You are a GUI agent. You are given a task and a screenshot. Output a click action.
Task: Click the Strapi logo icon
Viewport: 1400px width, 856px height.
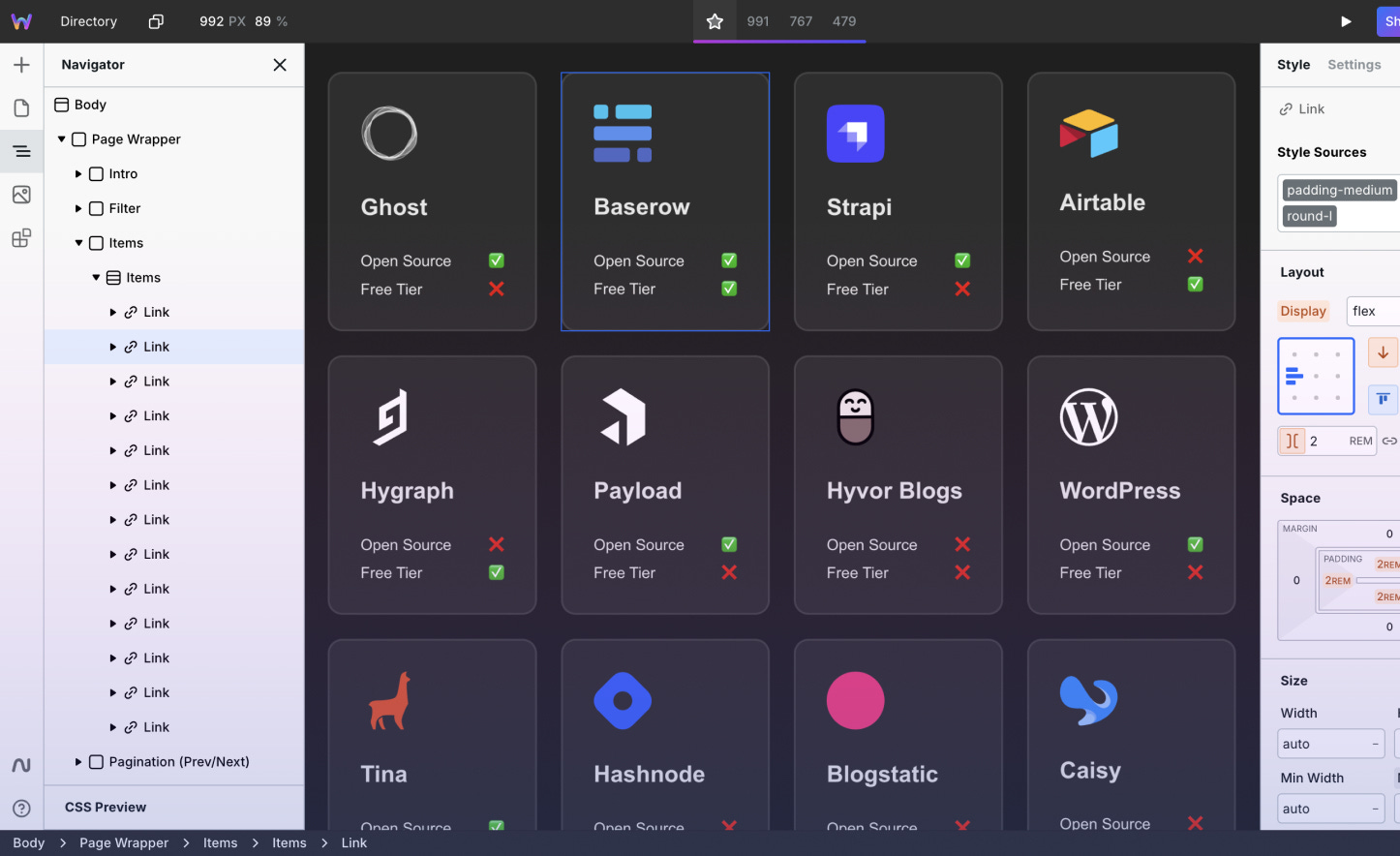tap(855, 134)
